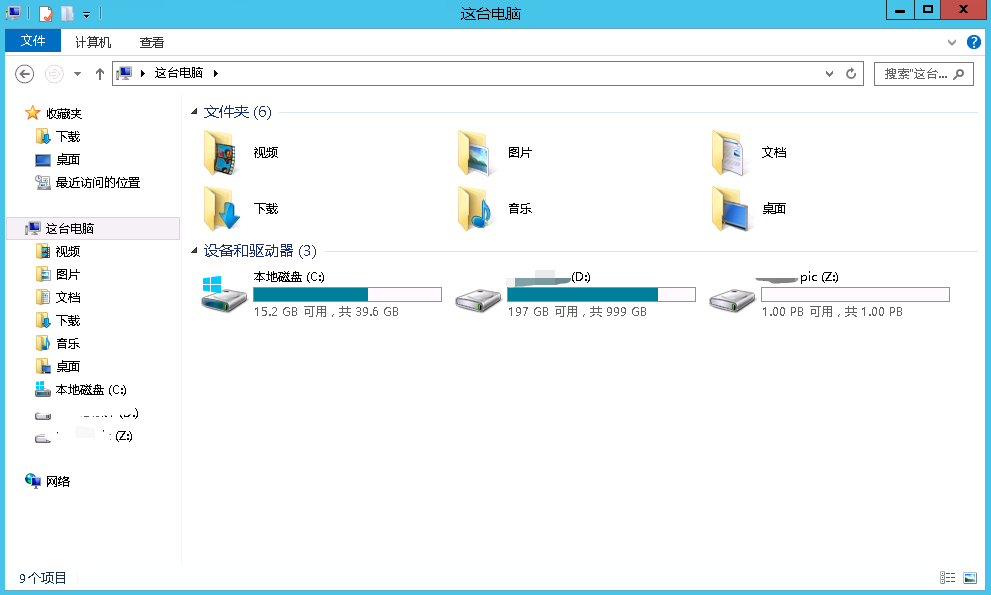Expand the ribbon with chevron
Viewport: 991px width, 595px height.
tap(952, 42)
